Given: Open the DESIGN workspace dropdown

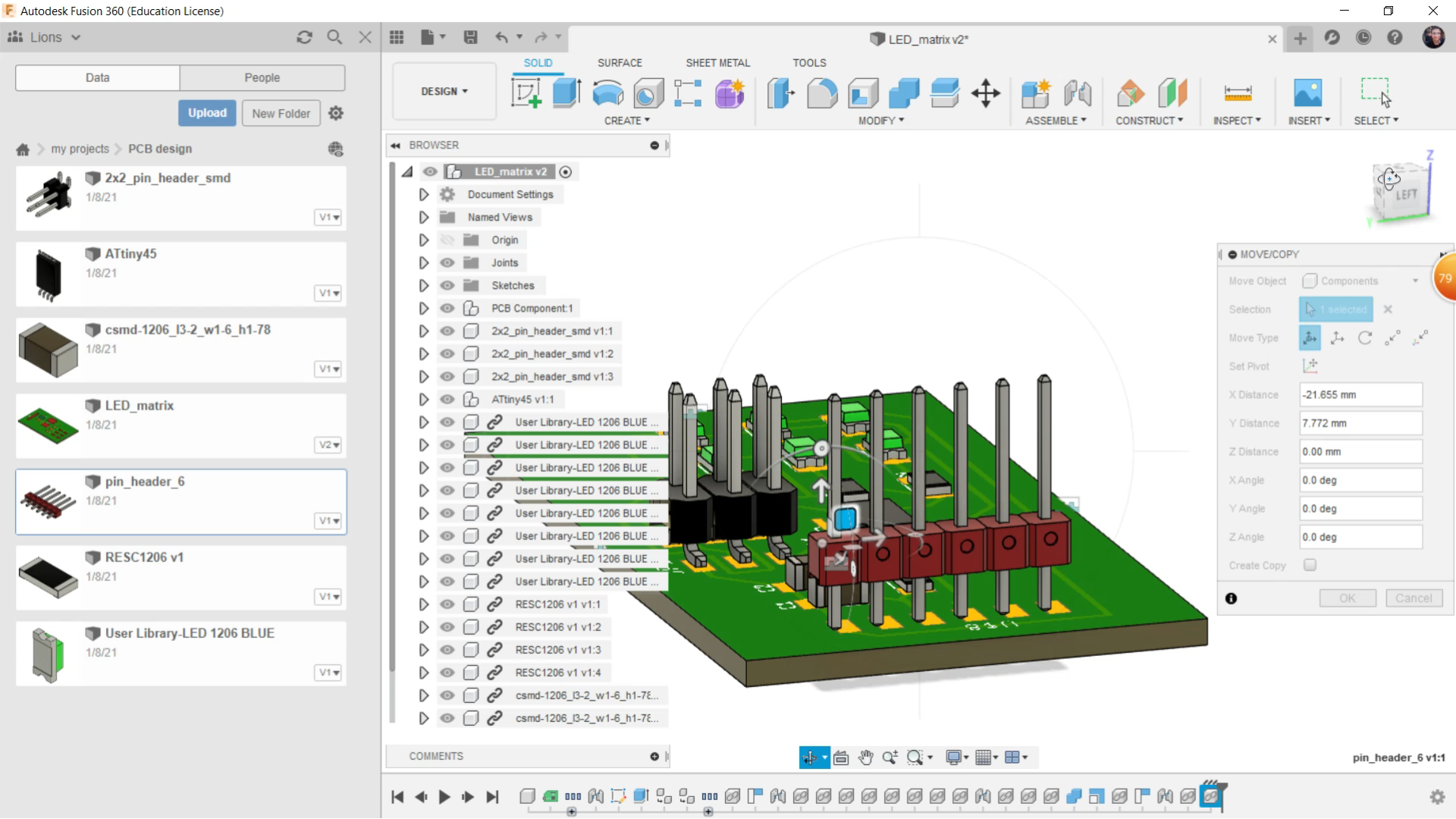Looking at the screenshot, I should click(x=444, y=91).
